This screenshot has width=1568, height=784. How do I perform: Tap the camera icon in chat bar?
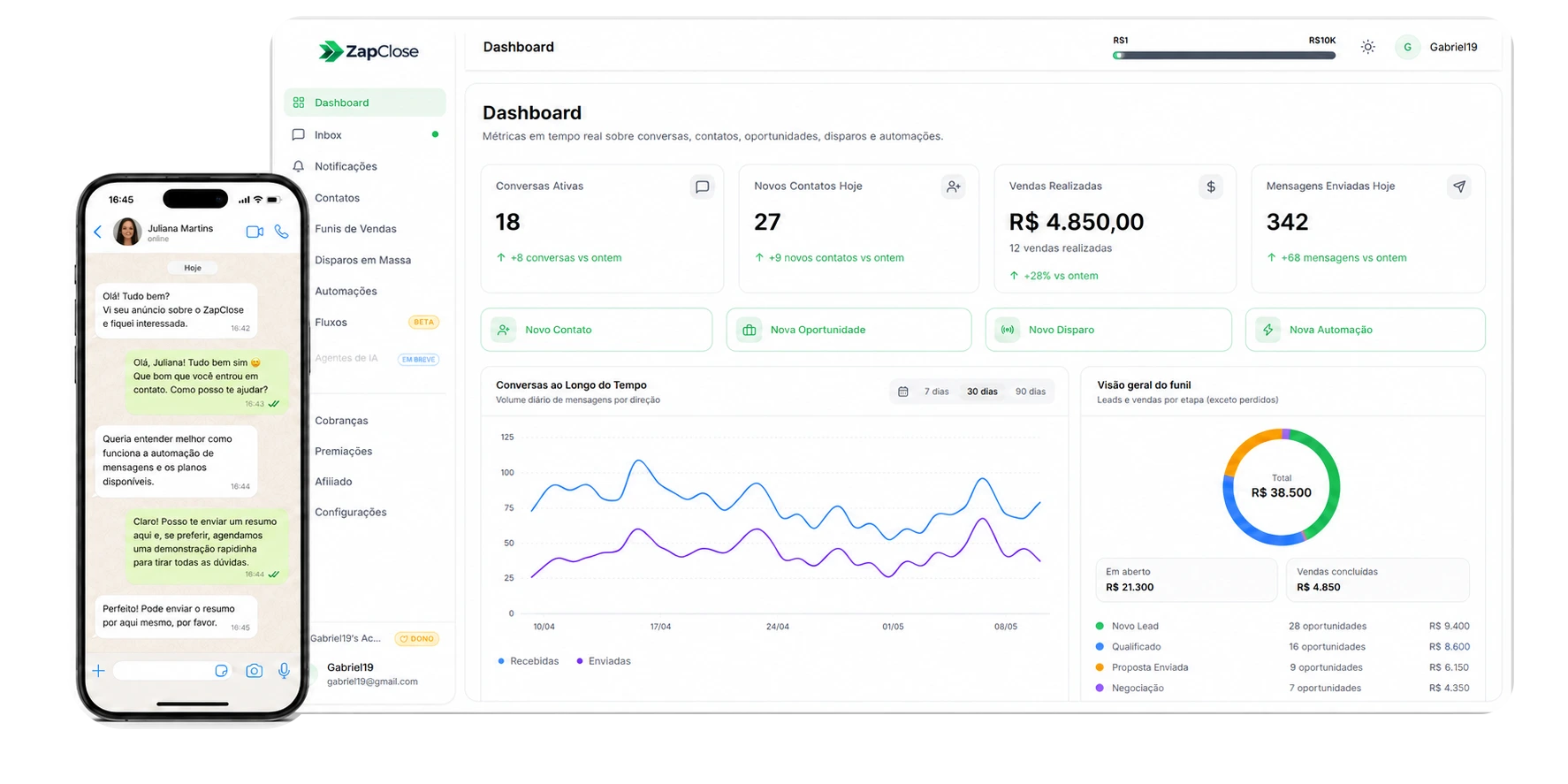click(254, 671)
